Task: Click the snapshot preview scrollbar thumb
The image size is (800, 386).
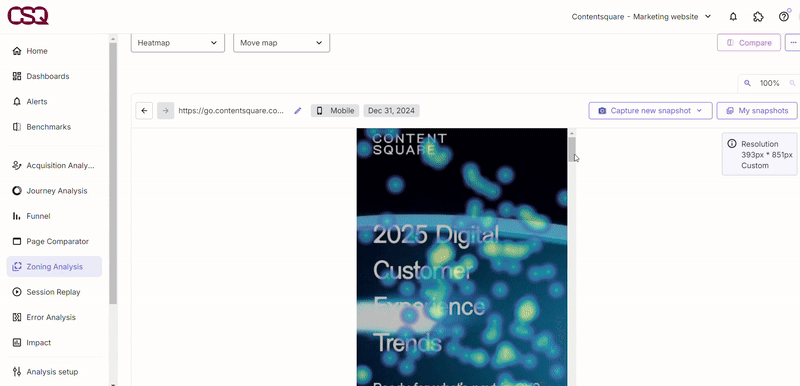Action: tap(572, 149)
